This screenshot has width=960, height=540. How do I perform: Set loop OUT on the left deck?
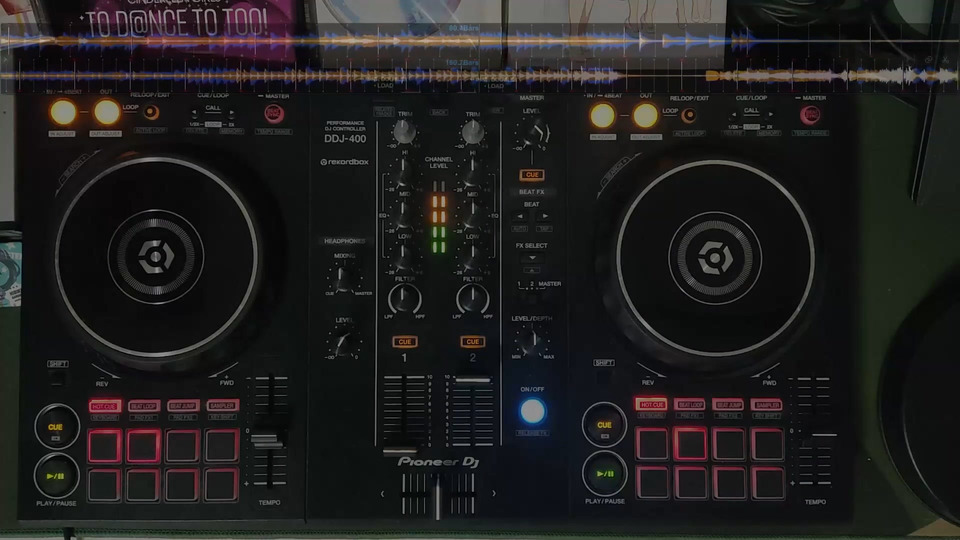pos(107,113)
